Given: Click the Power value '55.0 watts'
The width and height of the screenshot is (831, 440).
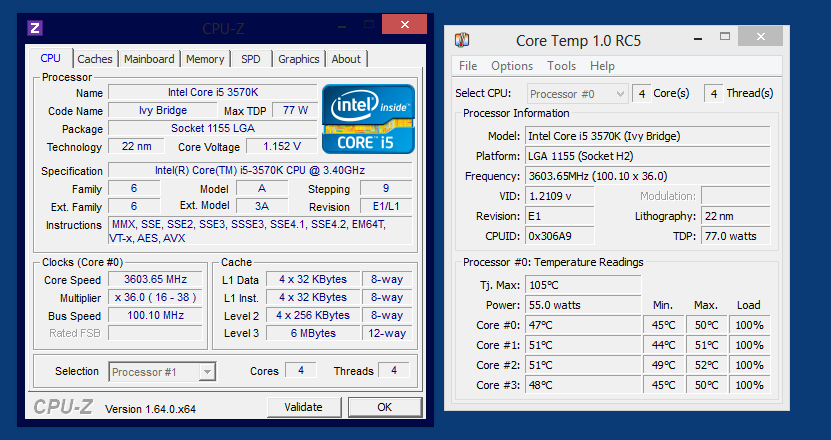Looking at the screenshot, I should click(x=583, y=305).
